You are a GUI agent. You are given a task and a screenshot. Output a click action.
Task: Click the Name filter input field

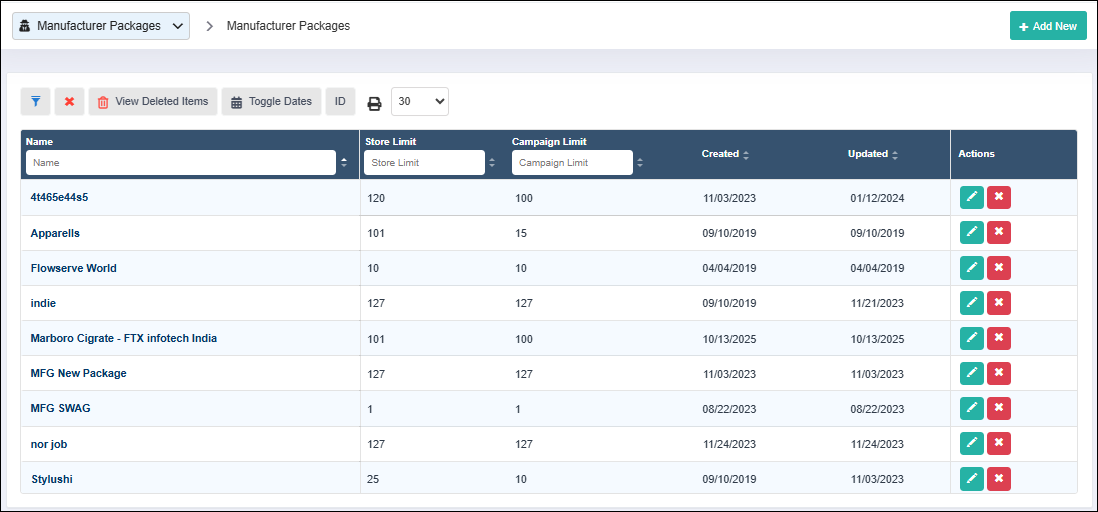181,162
